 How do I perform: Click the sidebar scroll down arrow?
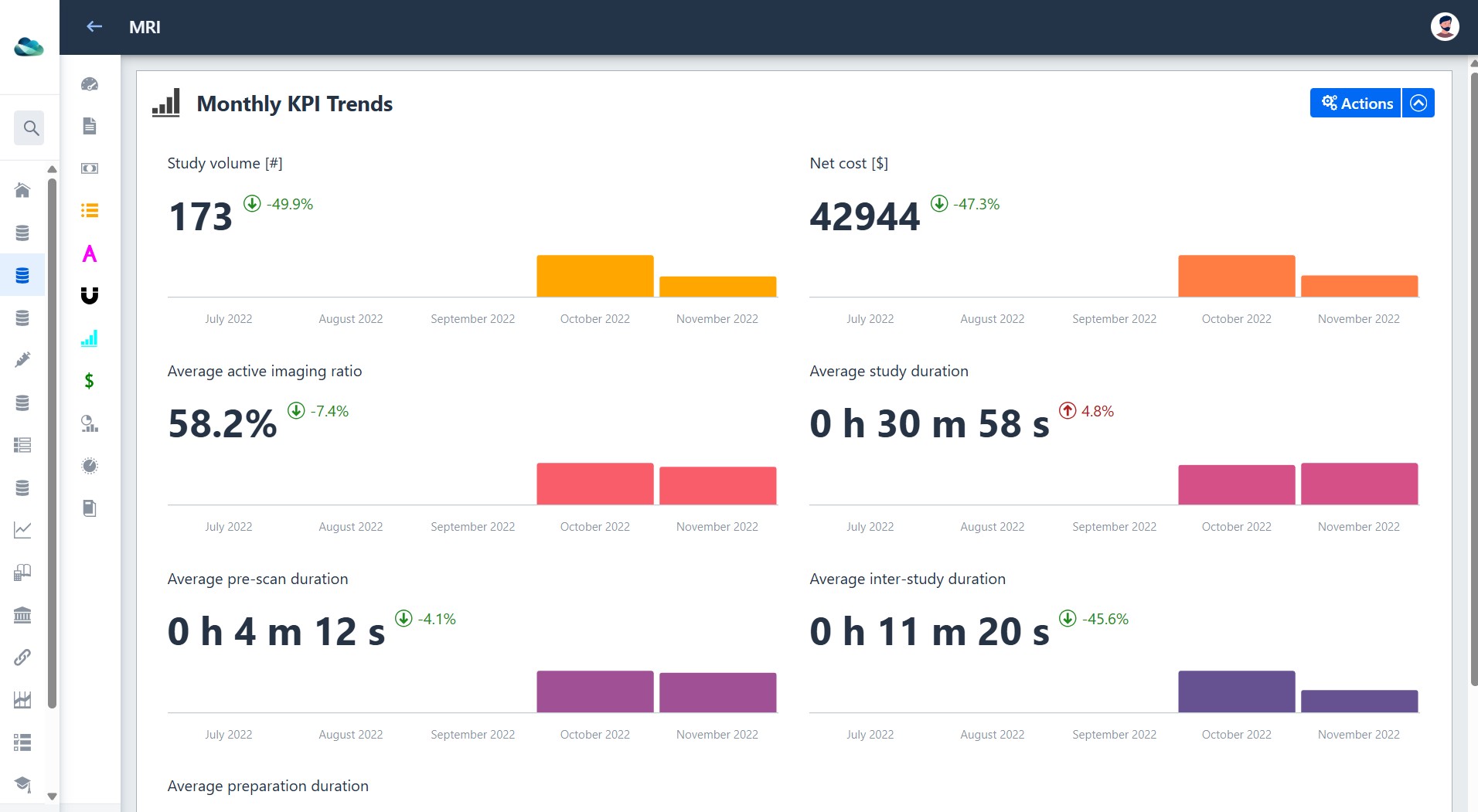click(52, 796)
